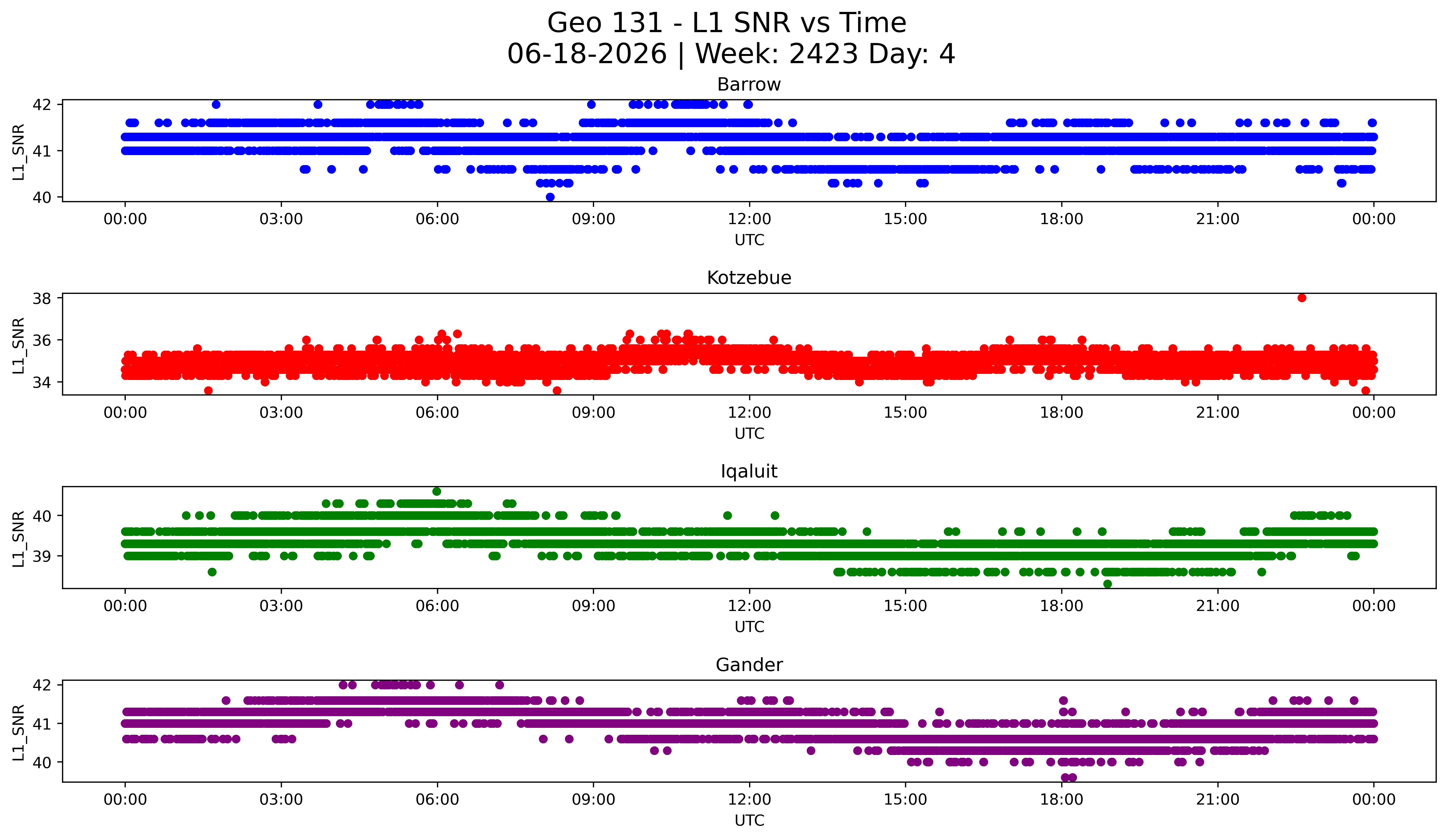The image size is (1447, 840).
Task: Select the highest green point near 06:00 in Iqaluit
Action: click(437, 492)
